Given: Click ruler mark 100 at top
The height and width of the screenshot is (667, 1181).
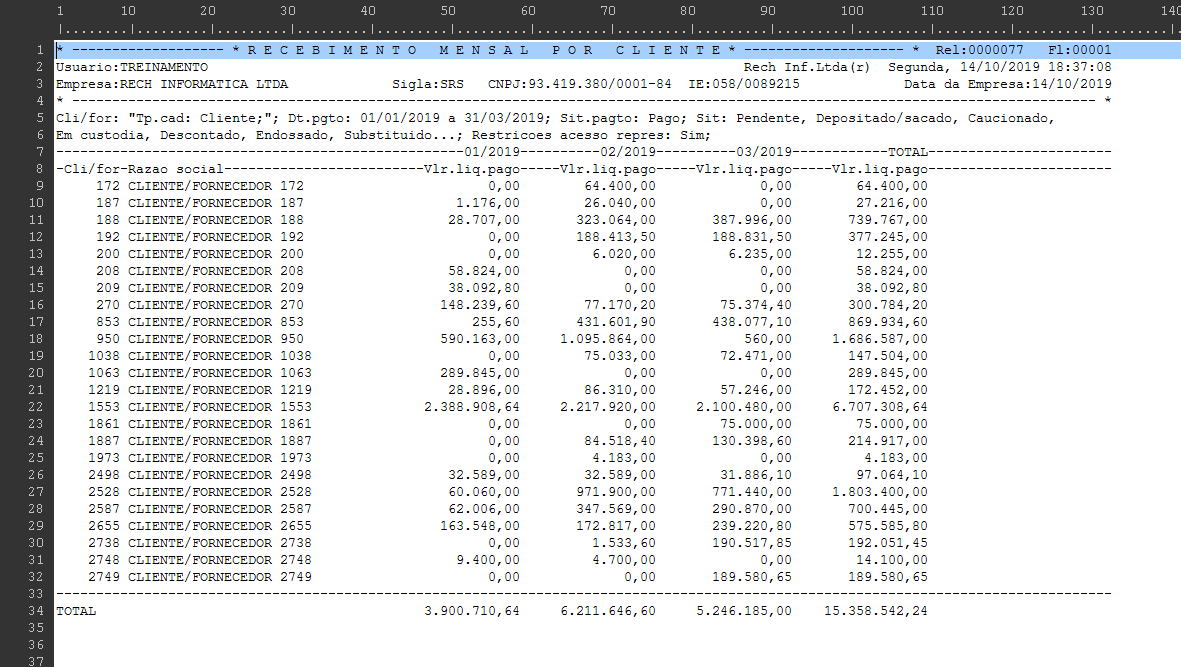Looking at the screenshot, I should coord(852,11).
